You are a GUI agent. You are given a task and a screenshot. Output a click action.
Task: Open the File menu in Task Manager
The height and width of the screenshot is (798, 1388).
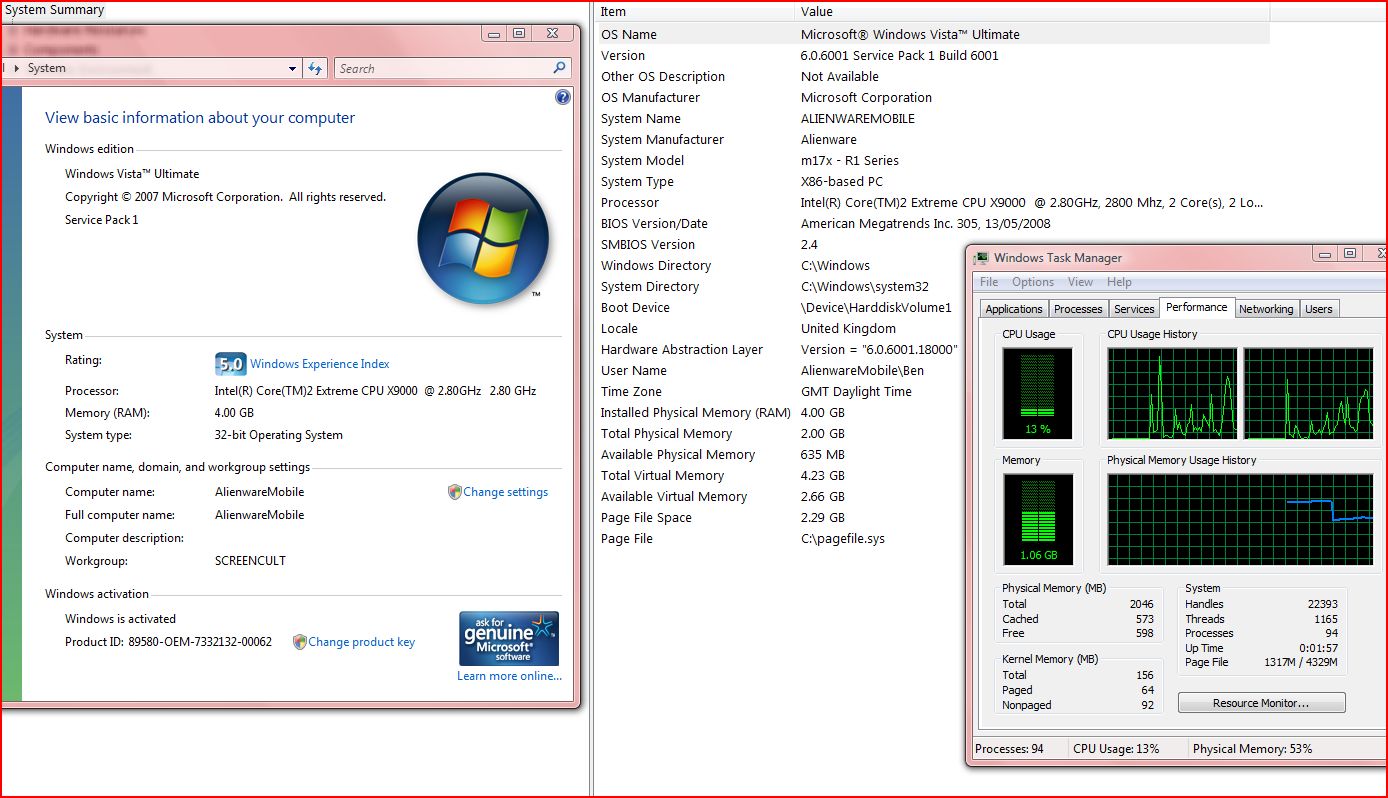coord(989,282)
